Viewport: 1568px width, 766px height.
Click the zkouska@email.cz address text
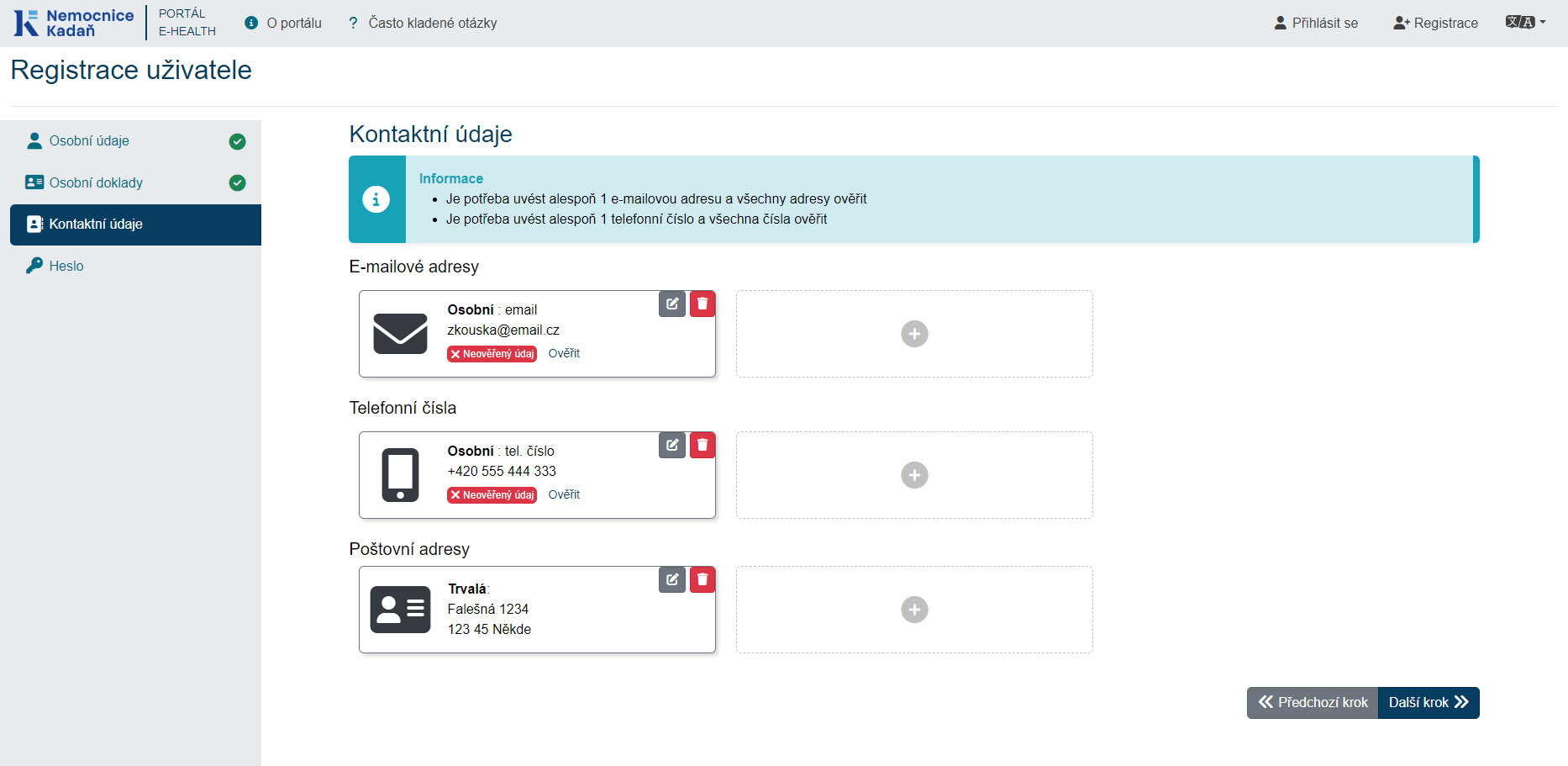[x=503, y=330]
